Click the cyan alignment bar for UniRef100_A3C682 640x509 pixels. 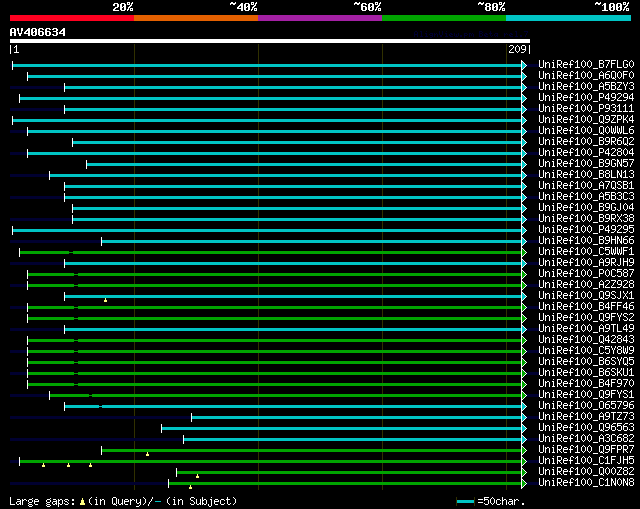point(353,439)
